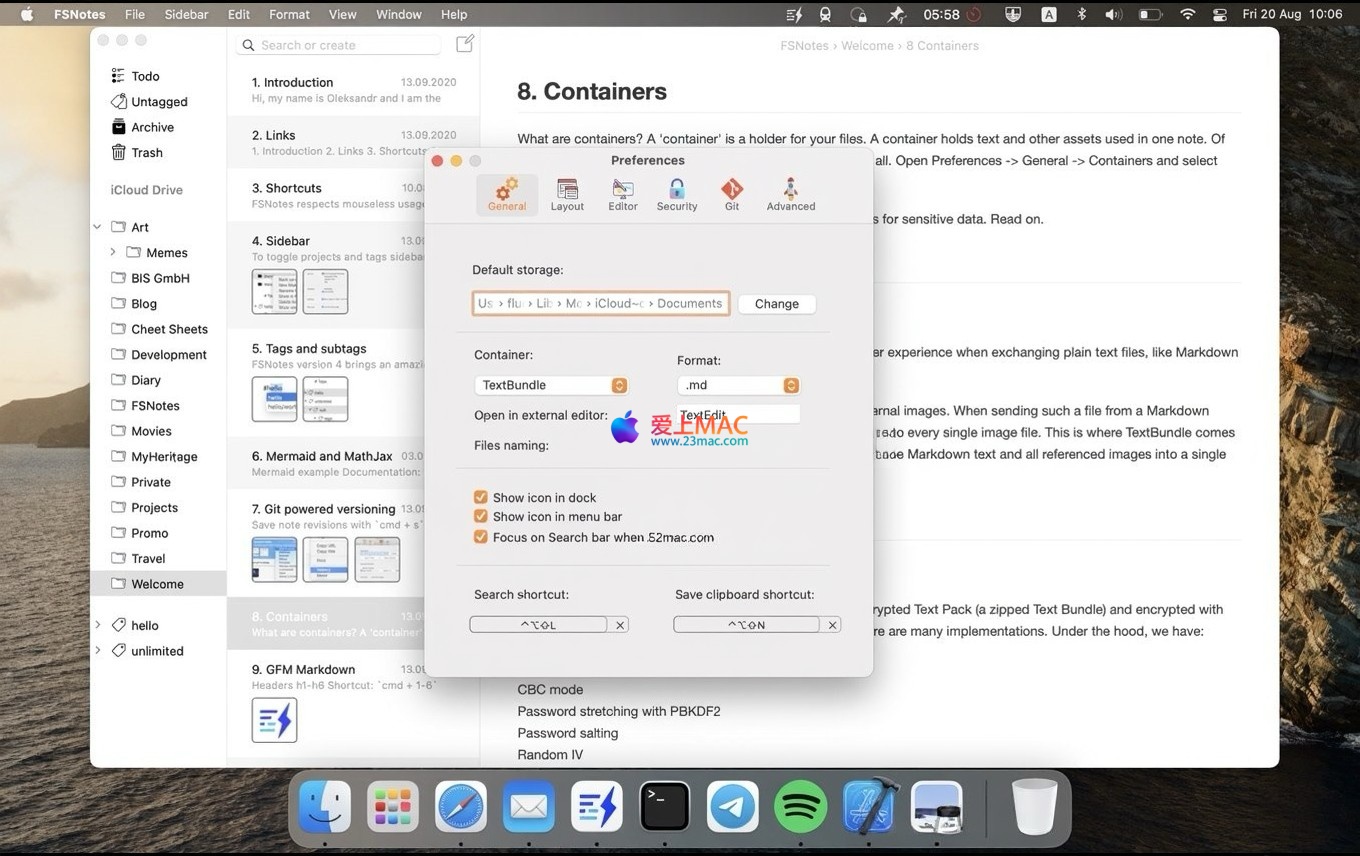Clear the Search shortcut with X
Image resolution: width=1360 pixels, height=856 pixels.
pyautogui.click(x=620, y=625)
